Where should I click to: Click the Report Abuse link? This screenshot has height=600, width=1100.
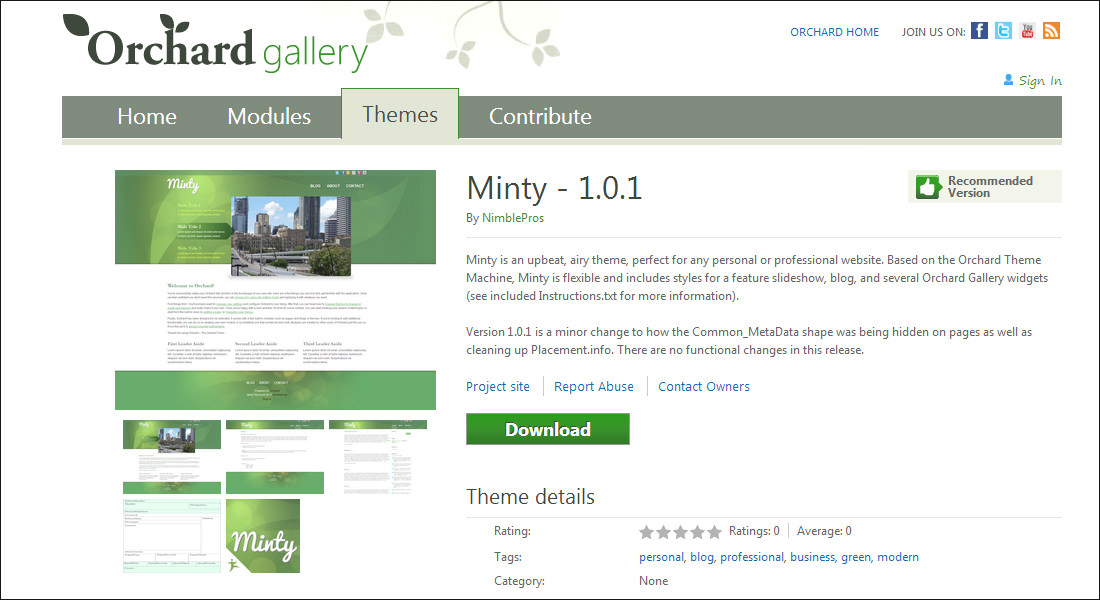point(593,387)
